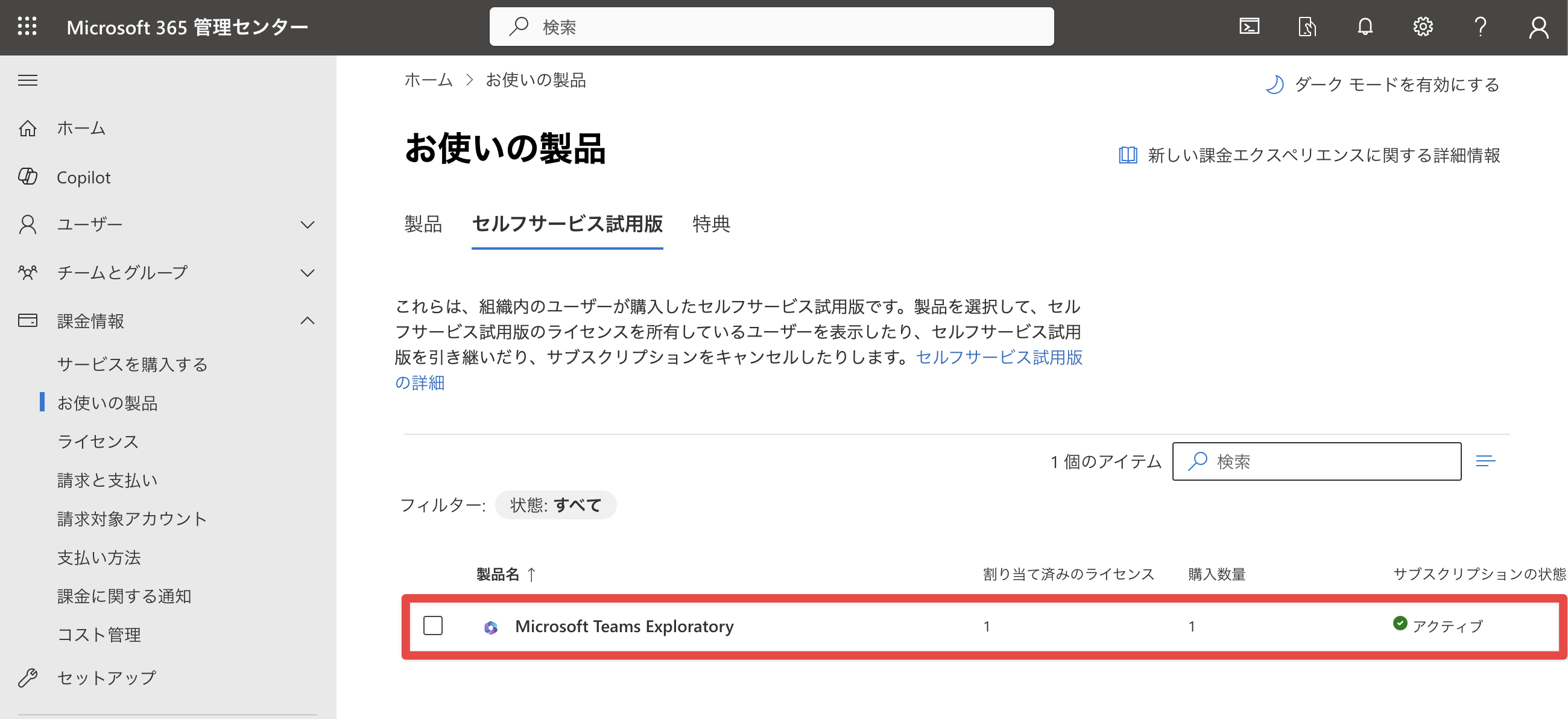Open account profile icon

point(1538,27)
